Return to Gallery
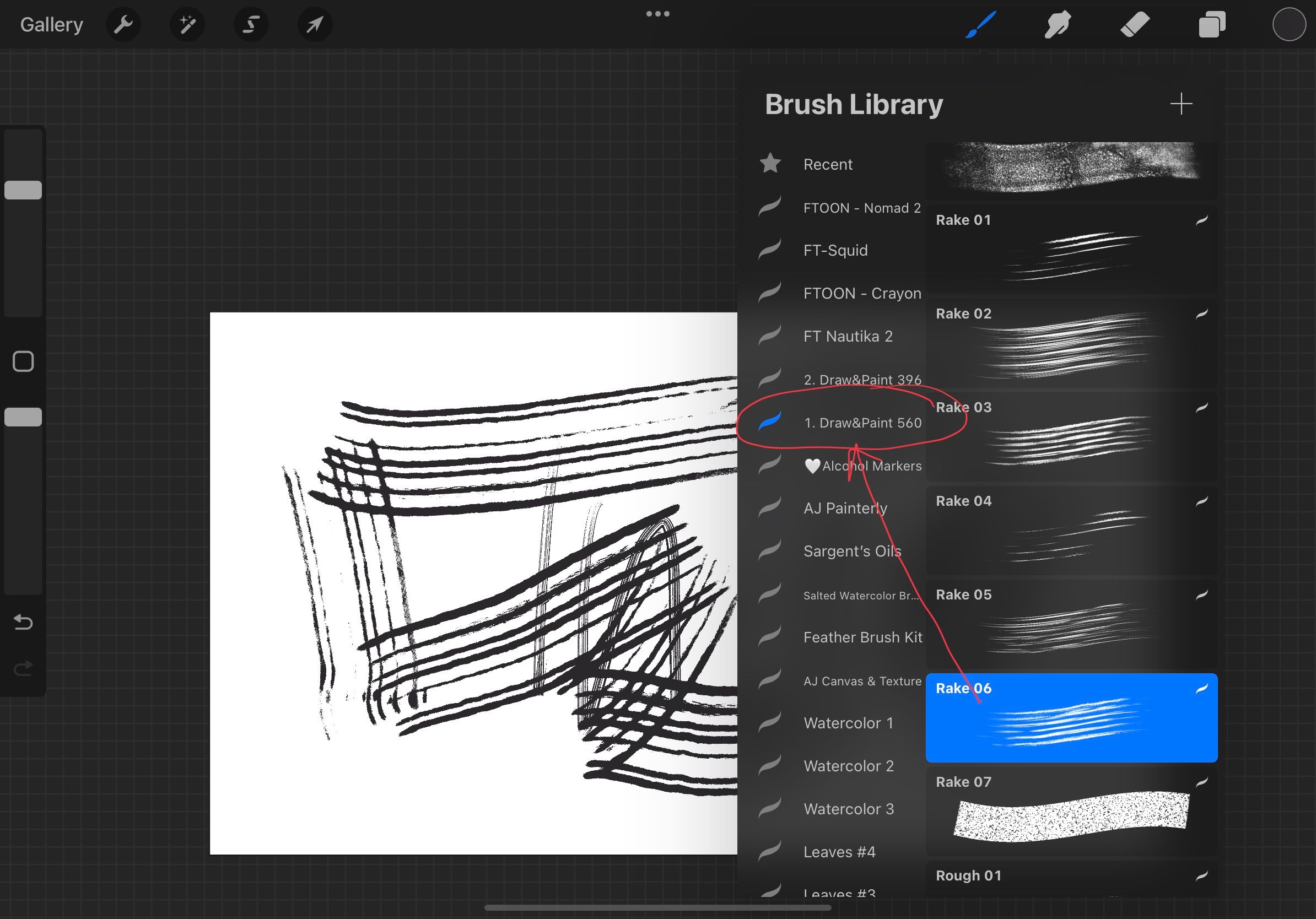The width and height of the screenshot is (1316, 919). tap(52, 25)
